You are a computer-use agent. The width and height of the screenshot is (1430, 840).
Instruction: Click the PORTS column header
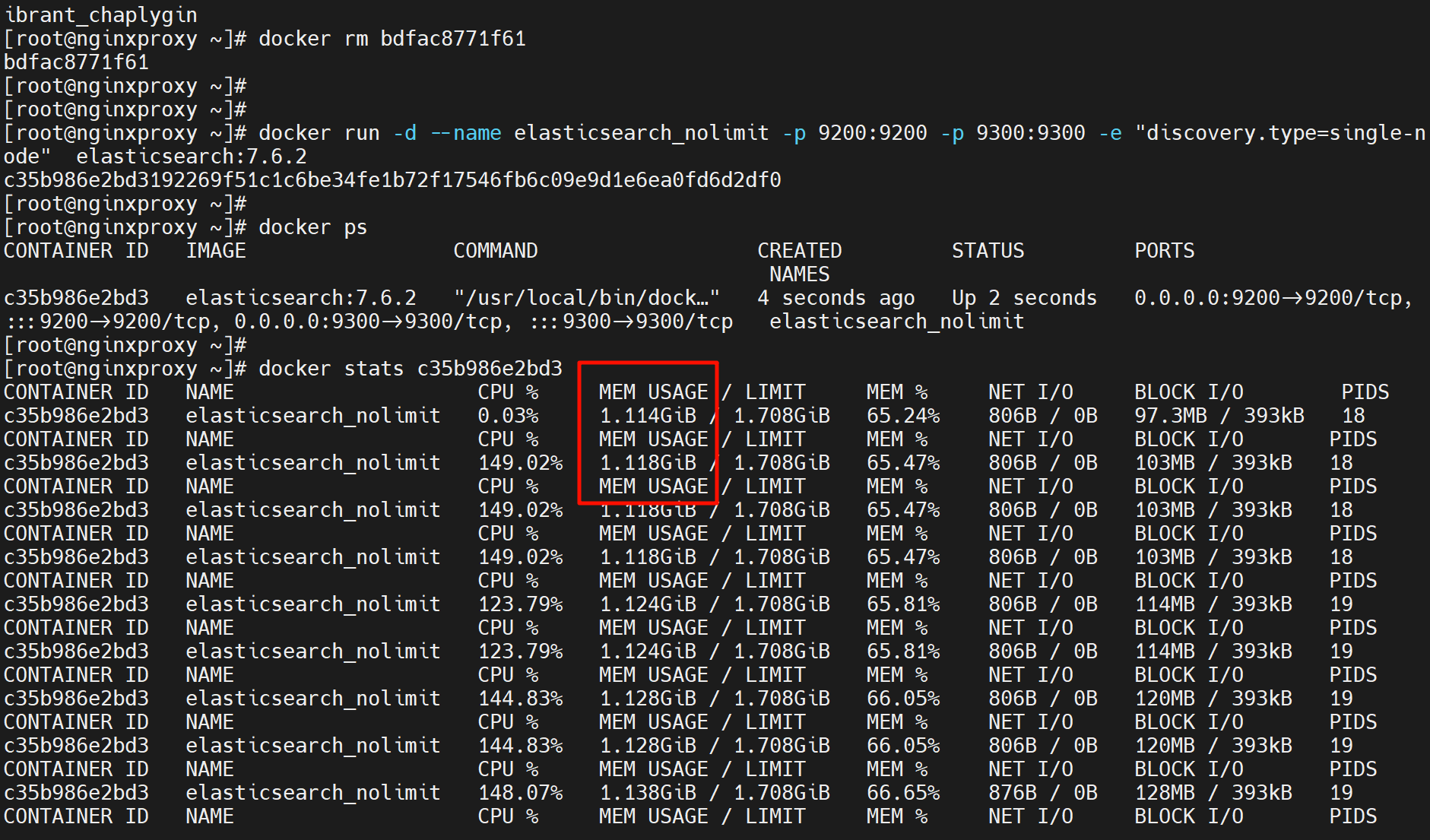[1164, 251]
